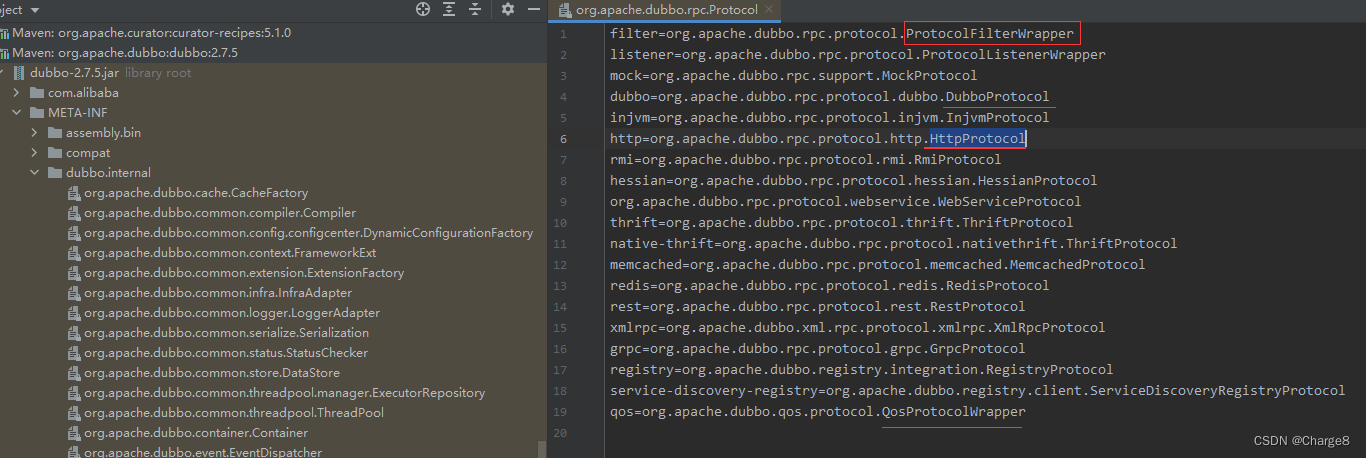The image size is (1366, 458).
Task: Click ServiceDiscoveryRegistryProtocol on line 18
Action: pyautogui.click(x=1218, y=390)
